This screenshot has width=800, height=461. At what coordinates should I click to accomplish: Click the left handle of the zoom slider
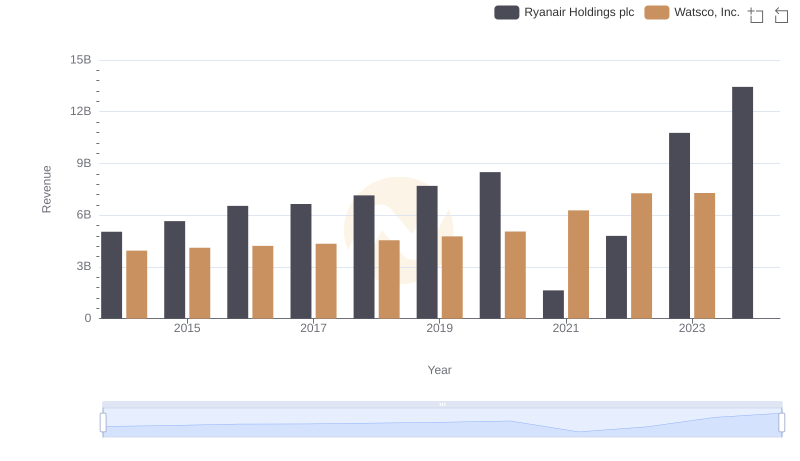tap(103, 422)
